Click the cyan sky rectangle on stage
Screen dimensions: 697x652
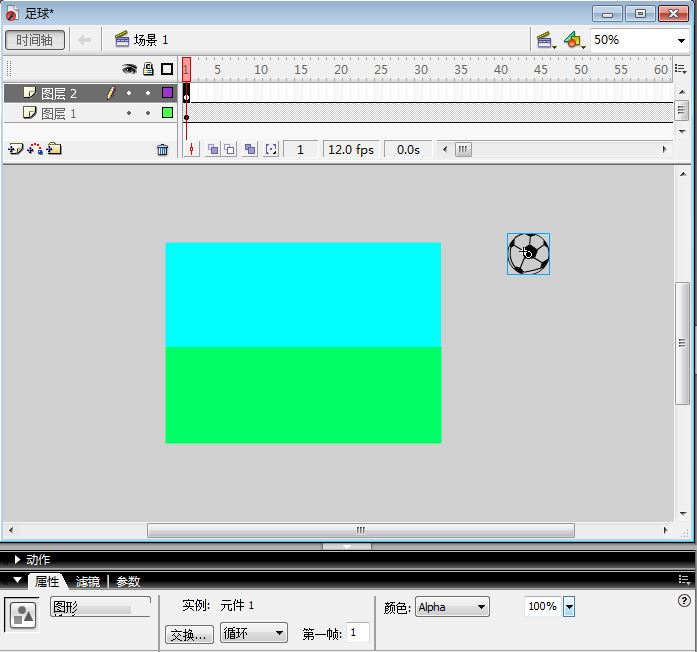tap(303, 295)
